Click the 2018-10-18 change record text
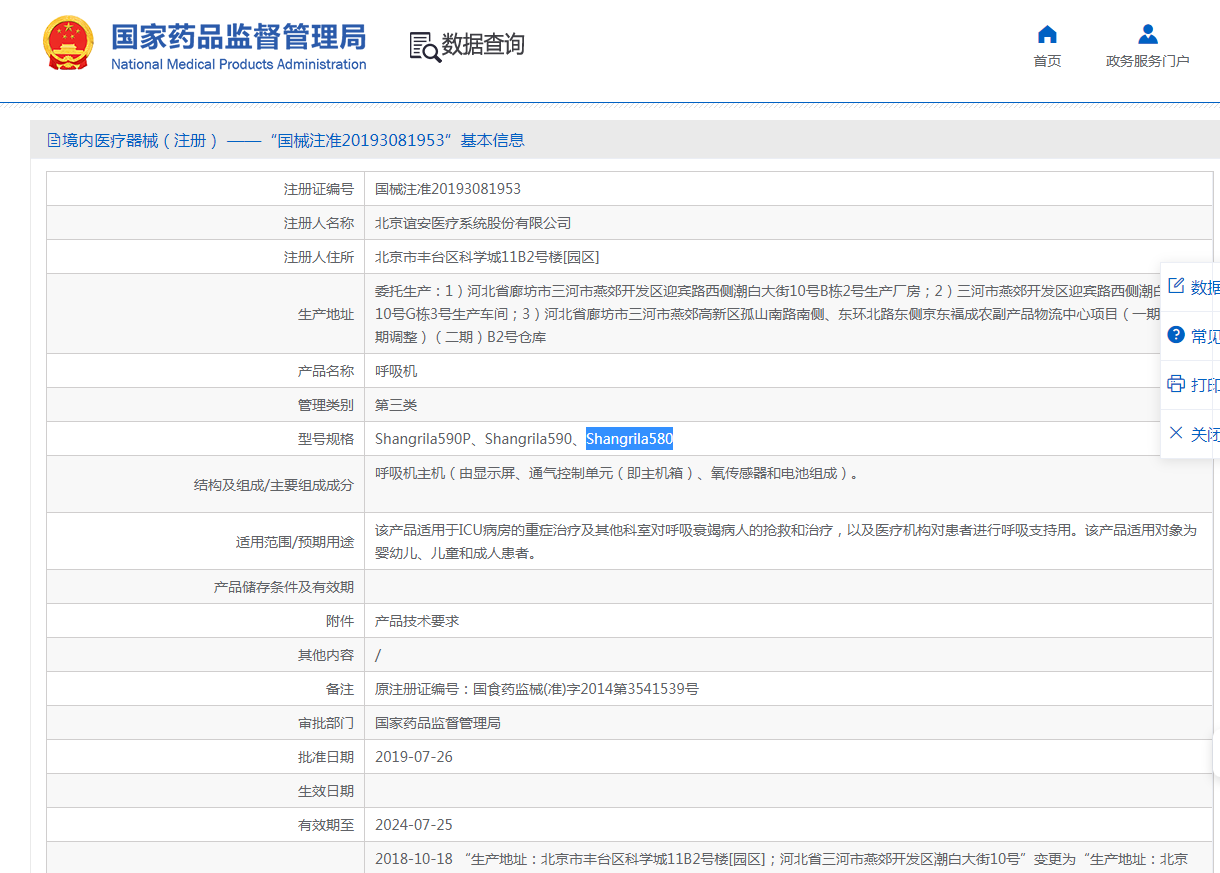The width and height of the screenshot is (1220, 873). pyautogui.click(x=781, y=859)
